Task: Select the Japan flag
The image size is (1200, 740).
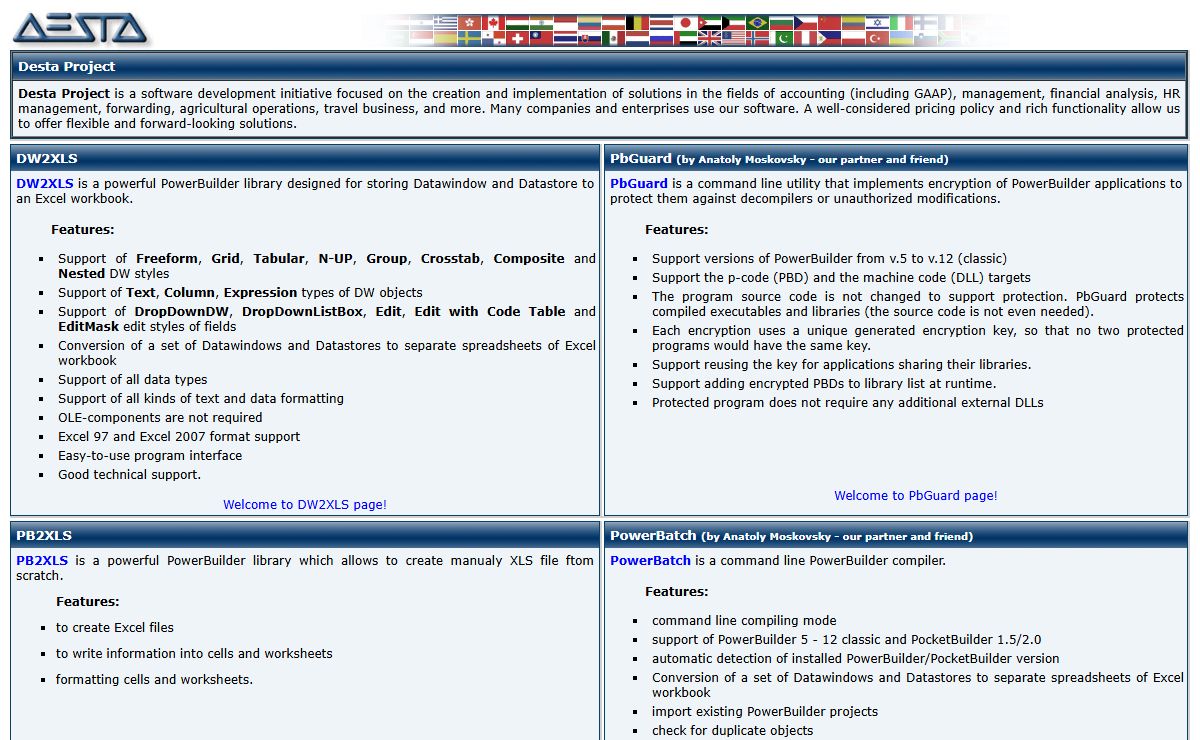Action: pos(685,22)
